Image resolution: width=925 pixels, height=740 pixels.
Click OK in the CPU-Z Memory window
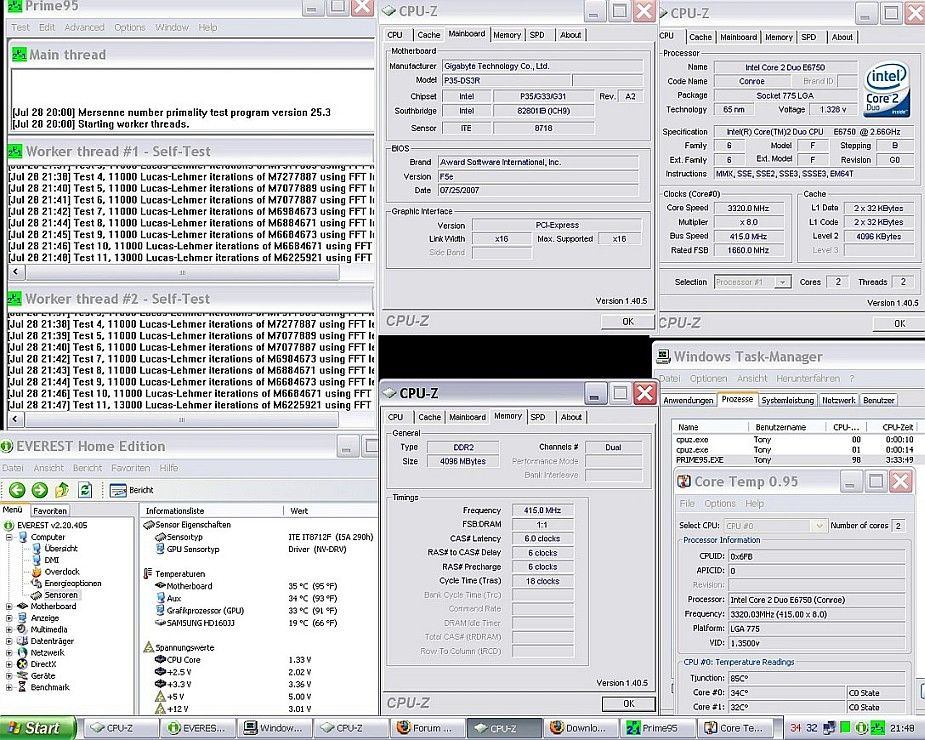point(629,703)
